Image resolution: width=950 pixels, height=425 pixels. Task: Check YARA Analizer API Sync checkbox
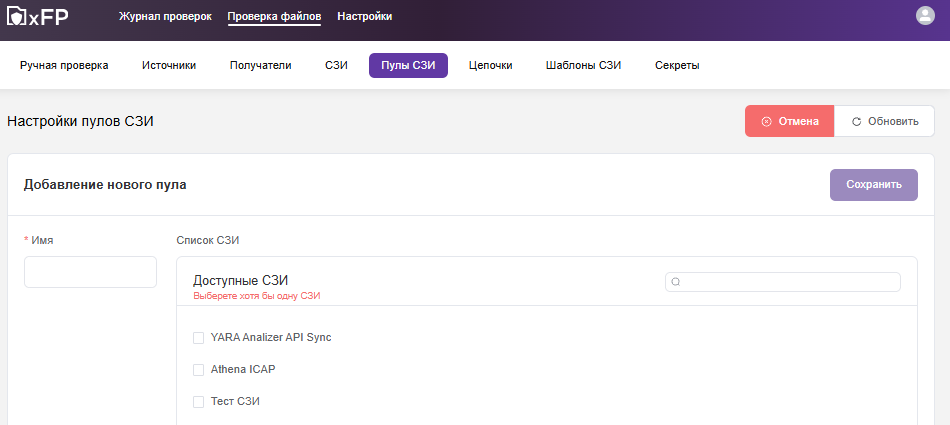tap(198, 338)
